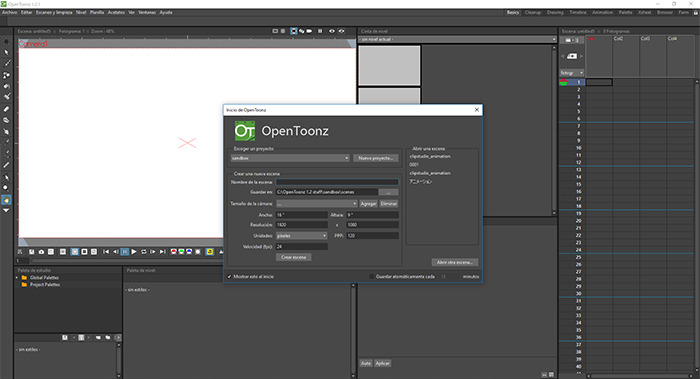The image size is (700, 379).
Task: Click the yellow sound icon in viewer bar
Action: 209,252
